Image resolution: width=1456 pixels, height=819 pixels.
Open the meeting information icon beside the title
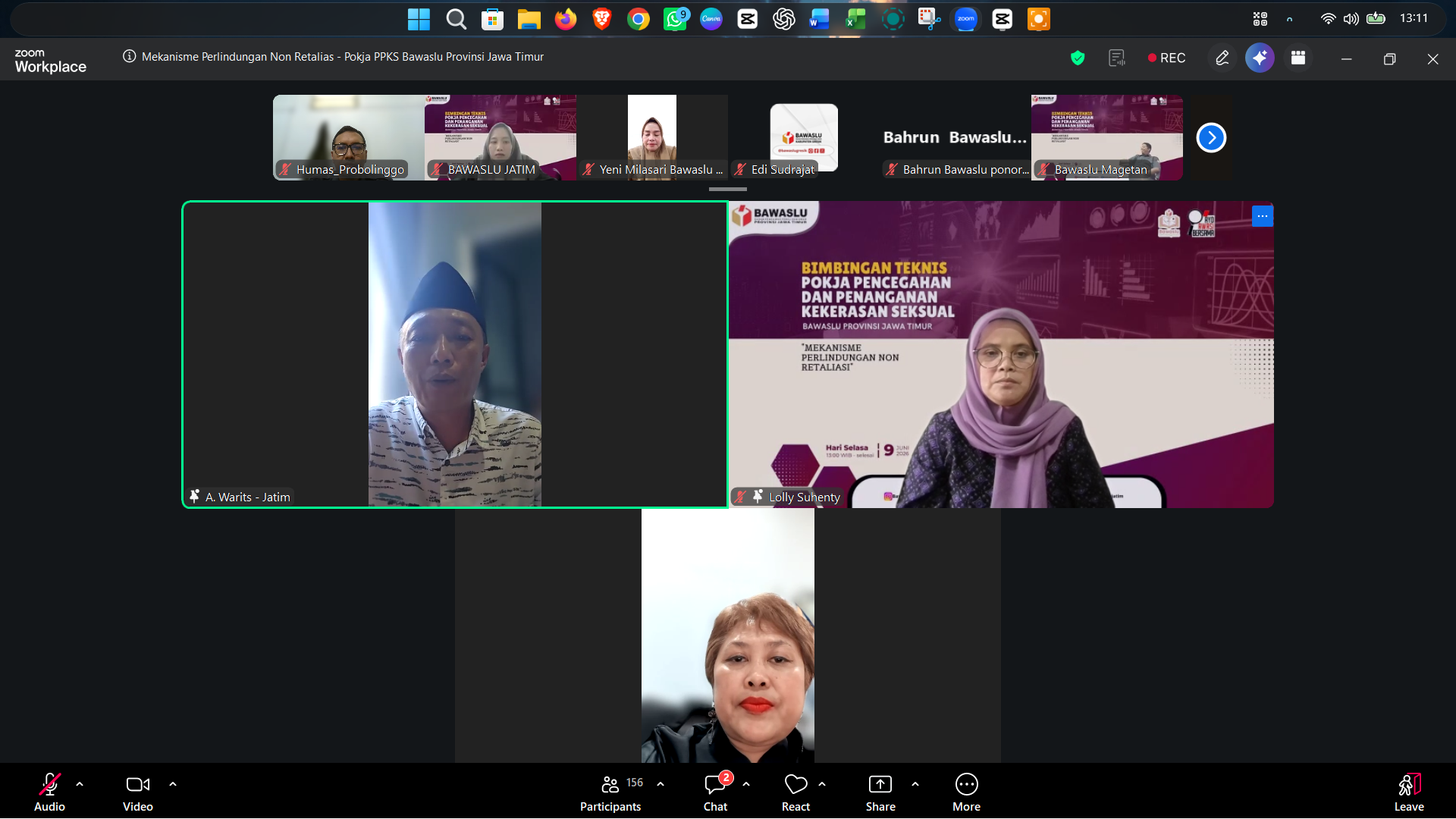tap(130, 56)
